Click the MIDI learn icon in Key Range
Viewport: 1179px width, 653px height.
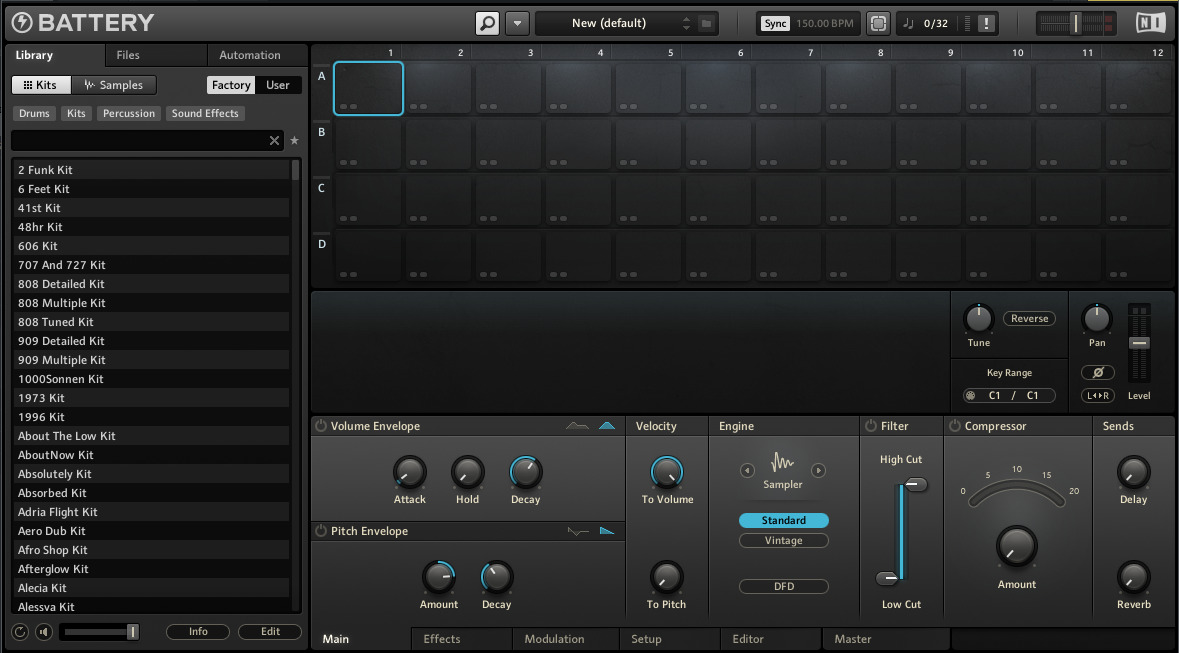[971, 396]
